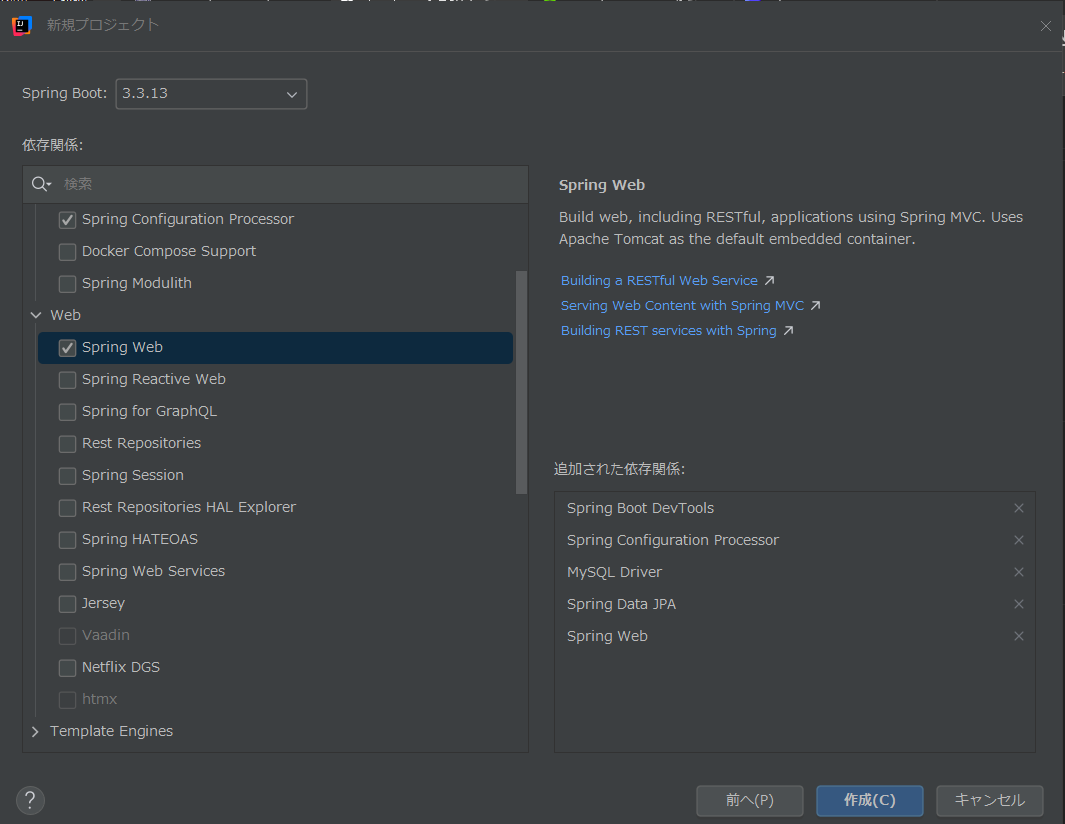
Task: Enable the Docker Compose Support checkbox
Action: coord(67,251)
